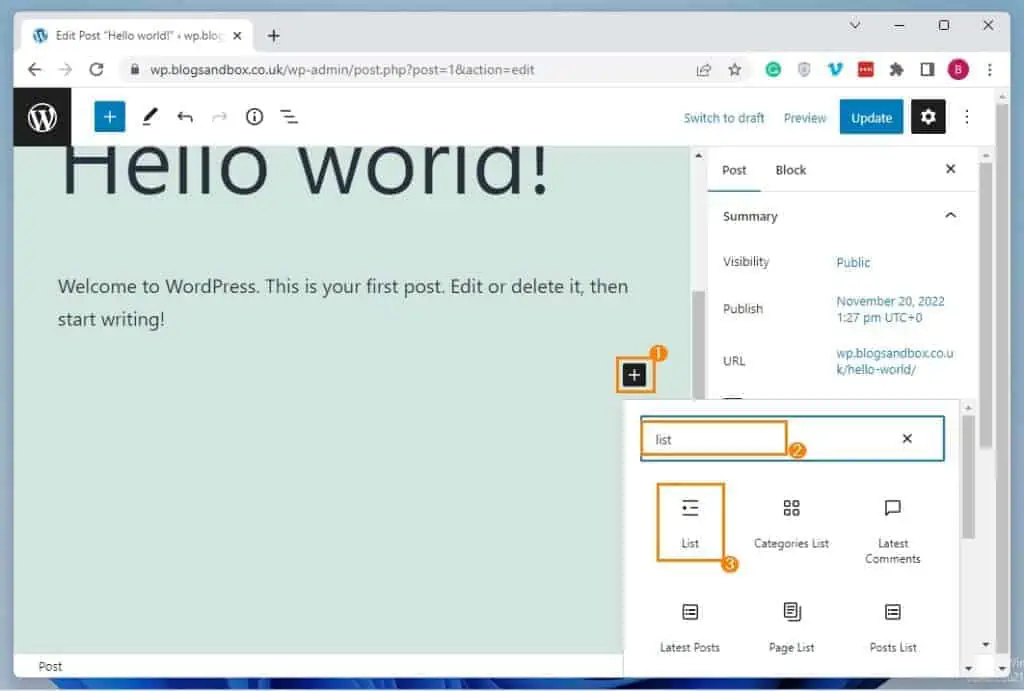
Task: Insert the Categories List block
Action: [x=791, y=522]
